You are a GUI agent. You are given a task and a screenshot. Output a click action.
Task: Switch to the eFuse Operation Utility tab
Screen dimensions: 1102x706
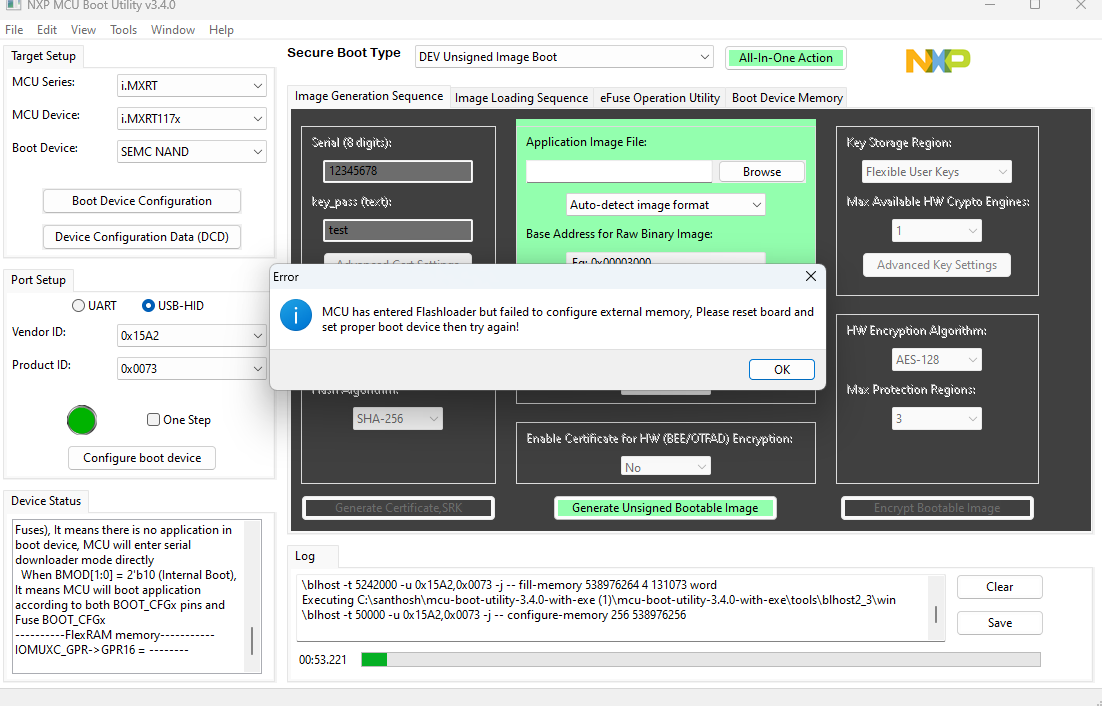coord(660,97)
